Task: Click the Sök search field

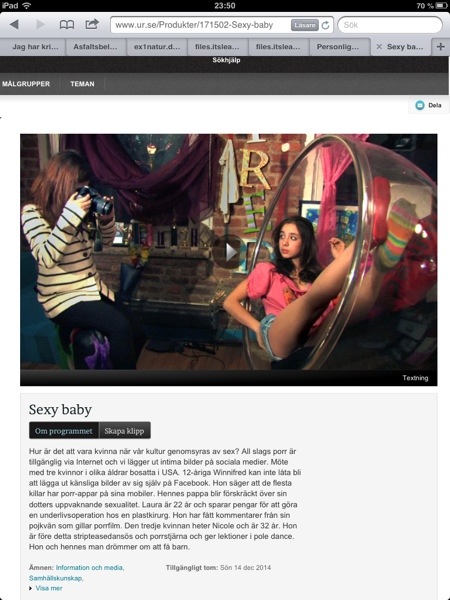Action: pyautogui.click(x=390, y=25)
